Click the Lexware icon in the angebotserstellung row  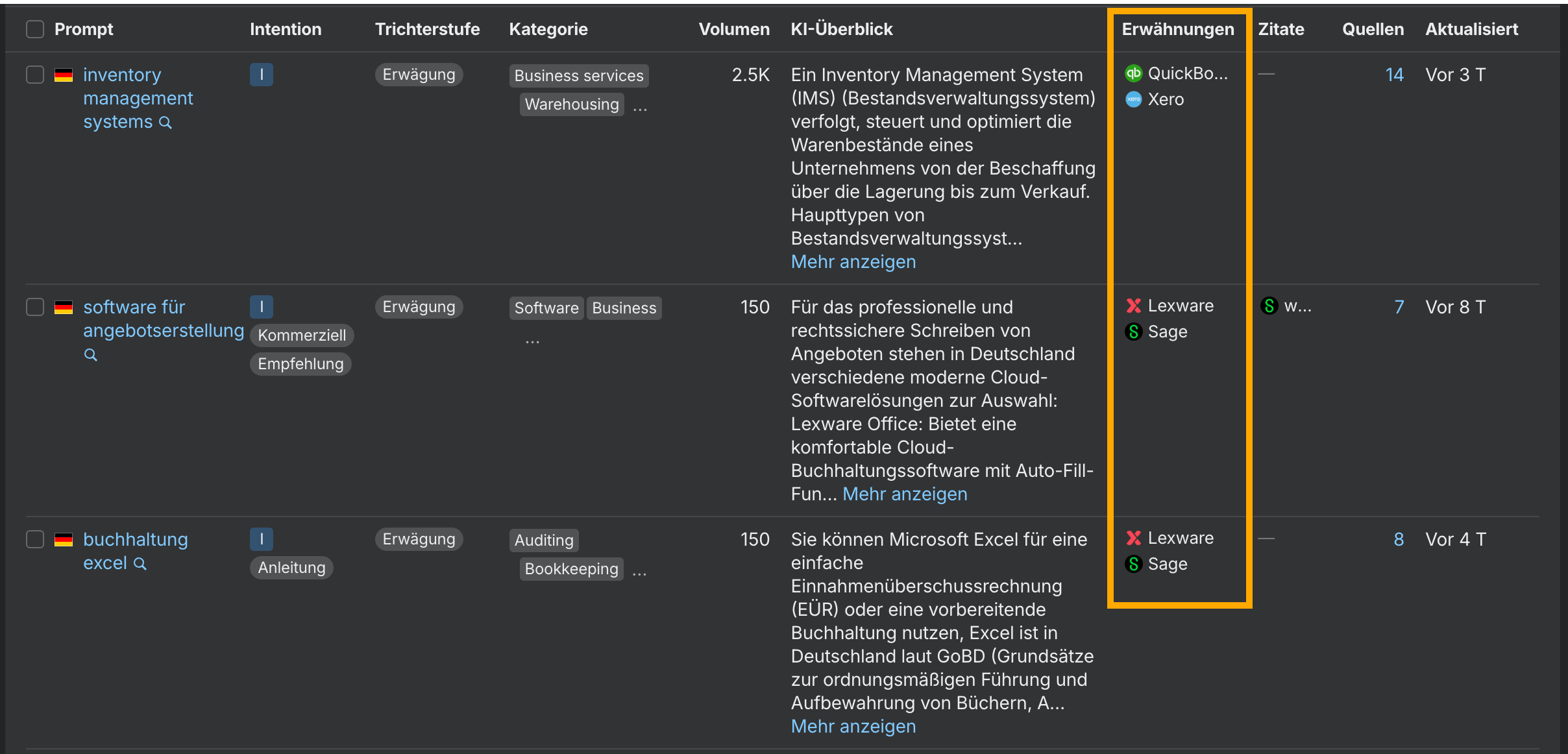pos(1133,306)
